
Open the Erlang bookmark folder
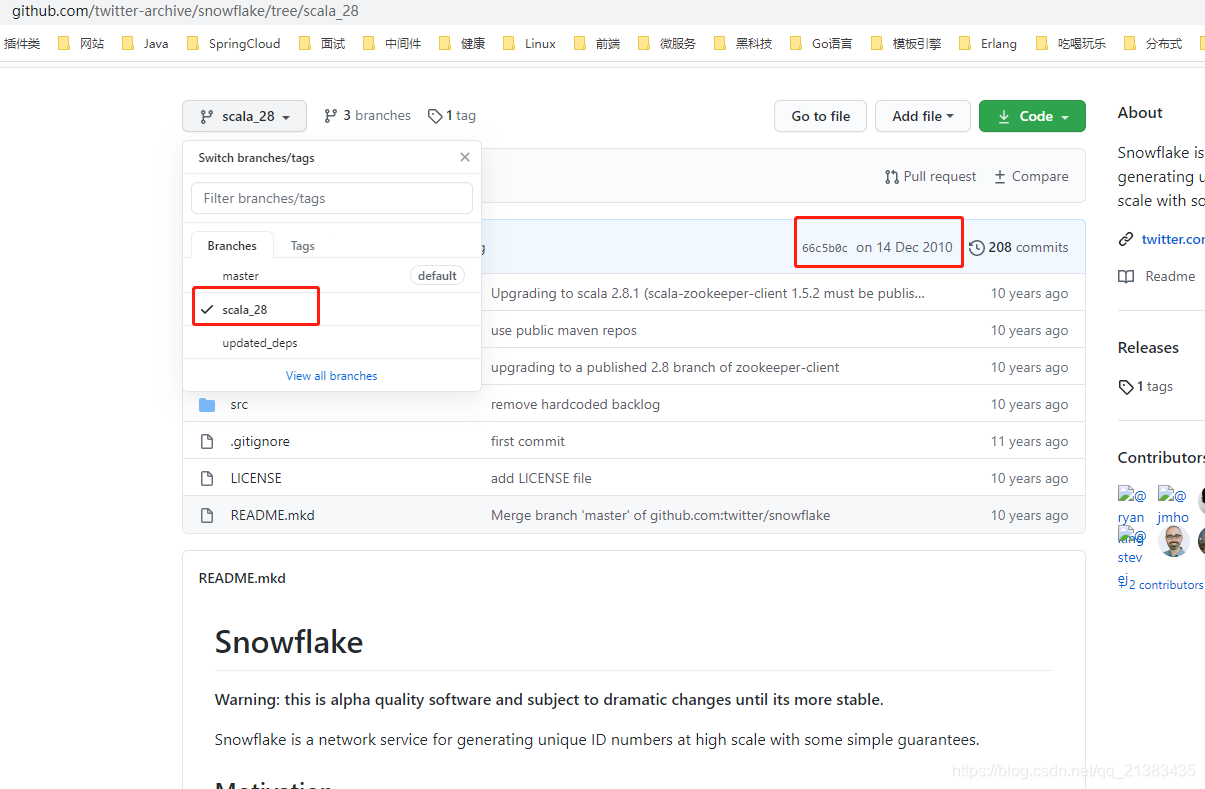(987, 43)
